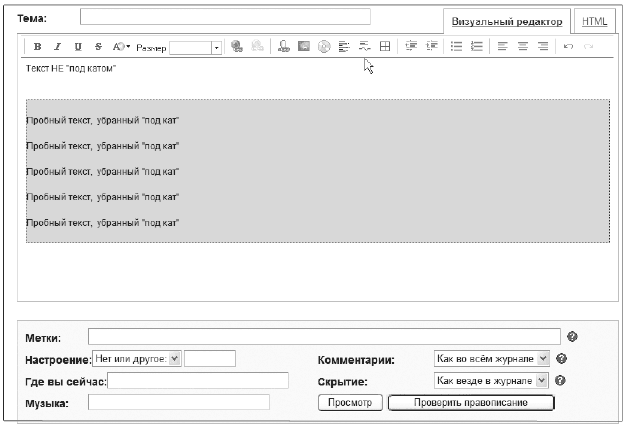Switch to the HTML tab
Screen dimensions: 627x428
[595, 21]
